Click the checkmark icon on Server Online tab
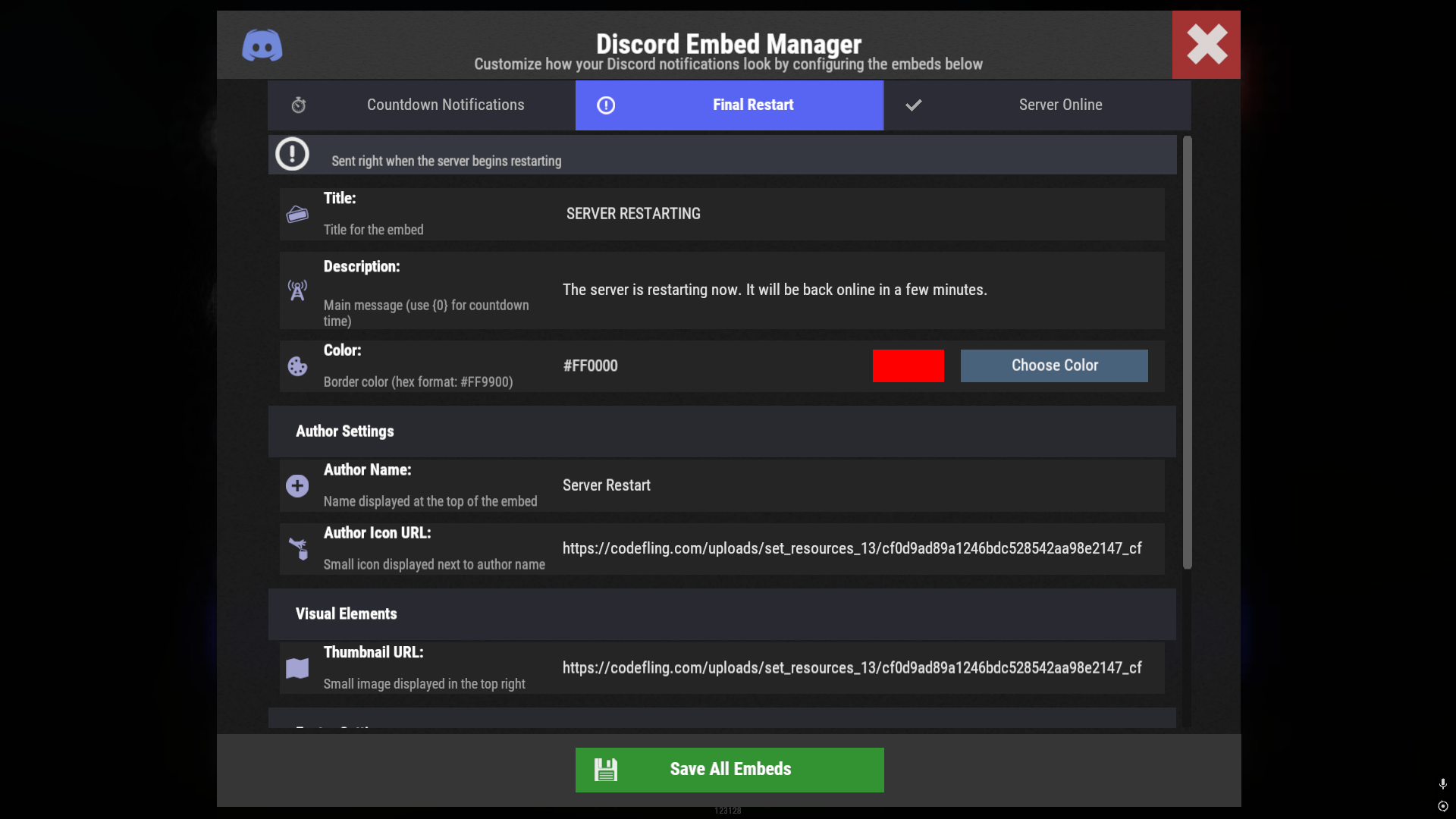1456x819 pixels. tap(914, 105)
